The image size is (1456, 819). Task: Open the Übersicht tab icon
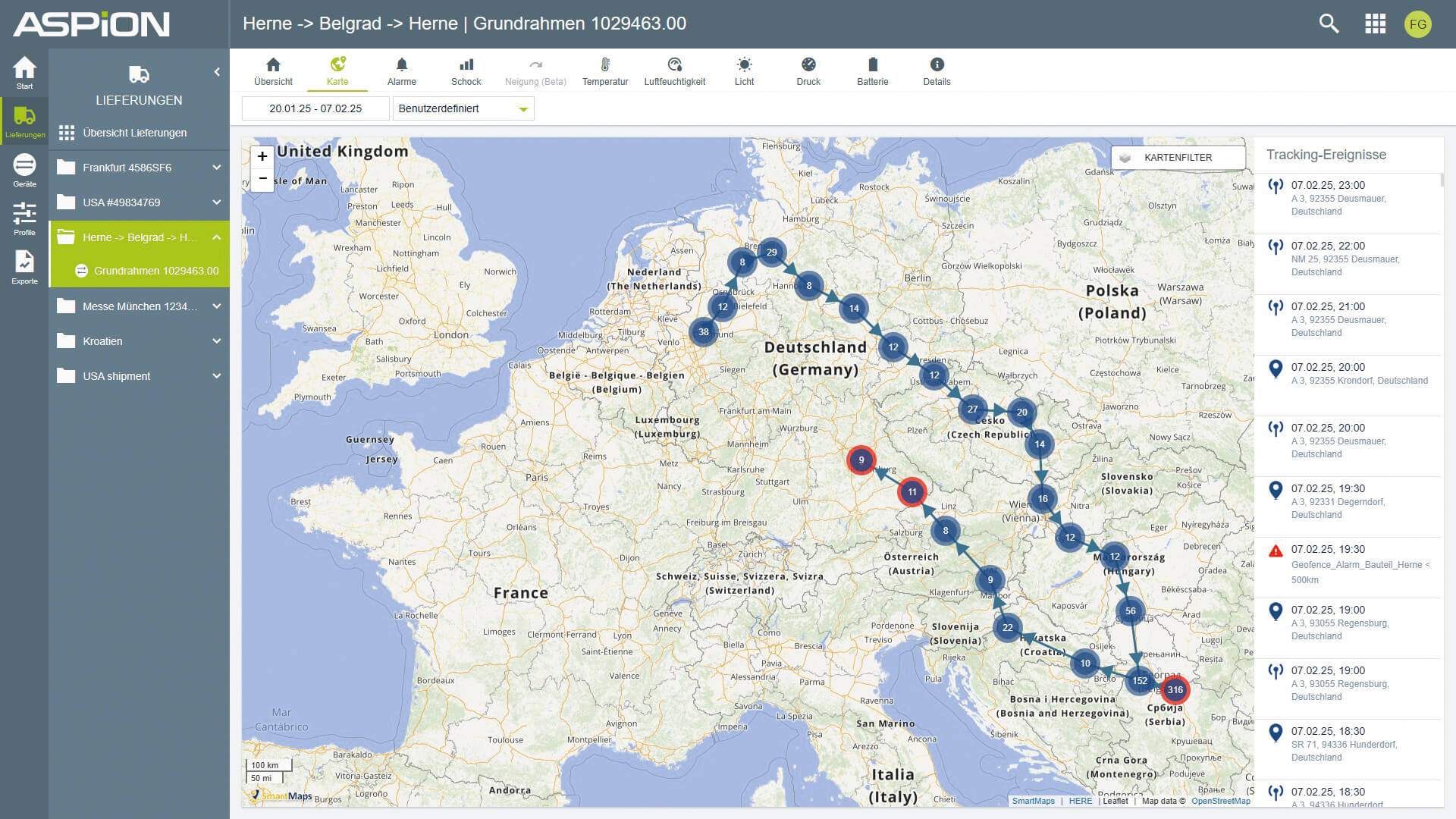tap(274, 71)
